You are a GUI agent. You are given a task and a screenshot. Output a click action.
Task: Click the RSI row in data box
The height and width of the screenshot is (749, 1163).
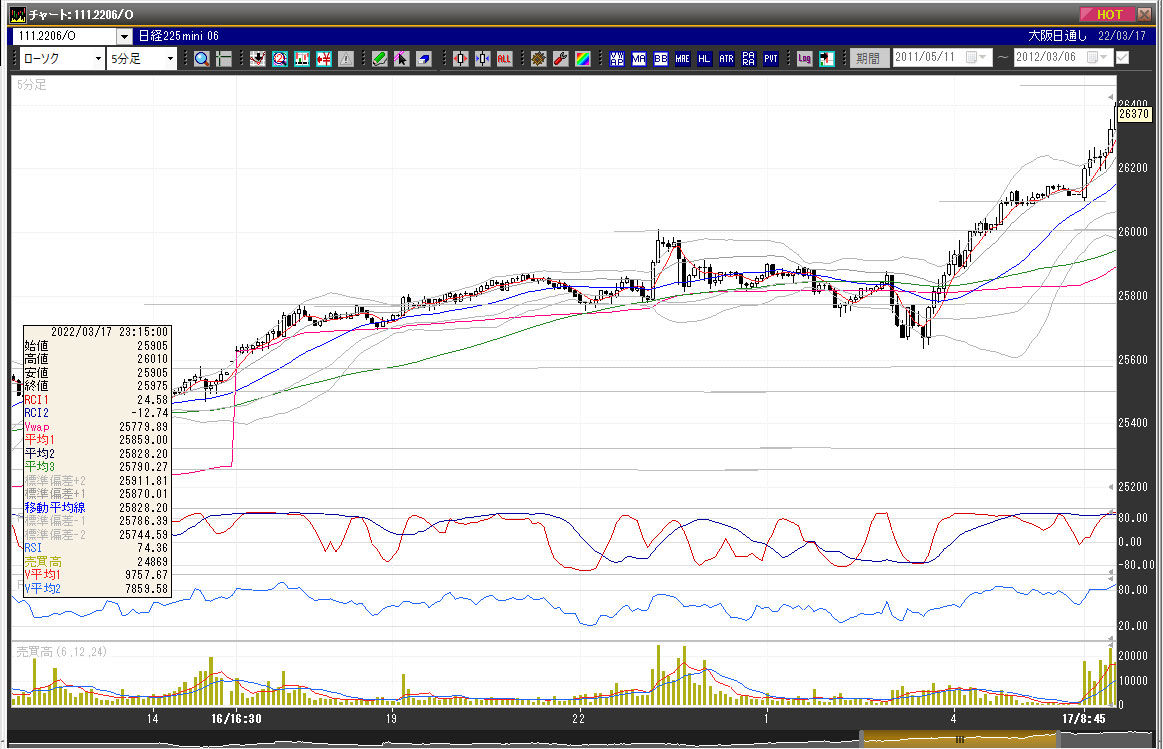tap(96, 548)
